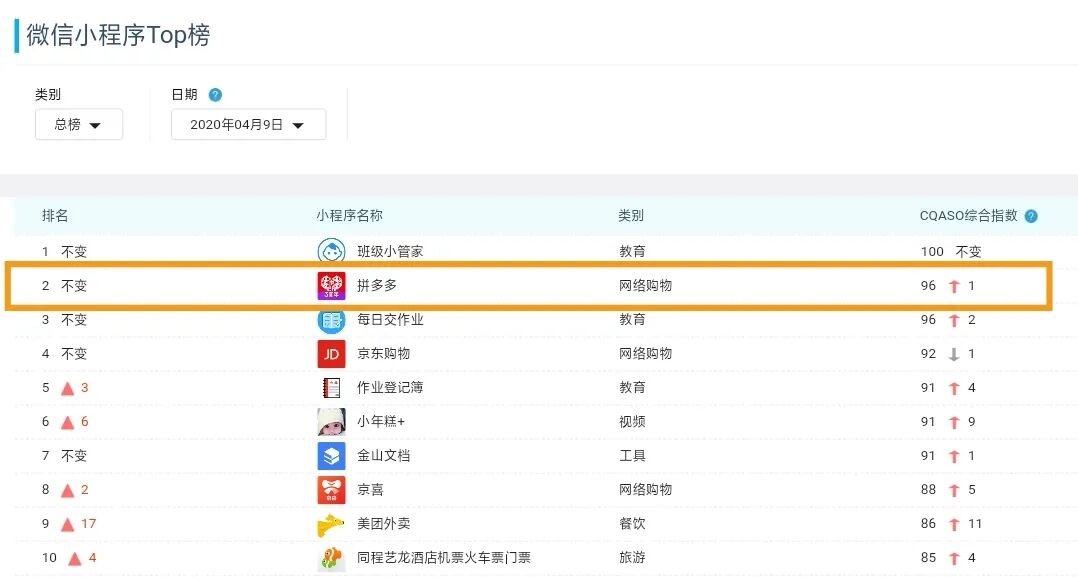1078x577 pixels.
Task: Click the 小程序名称 column header
Action: 349,216
